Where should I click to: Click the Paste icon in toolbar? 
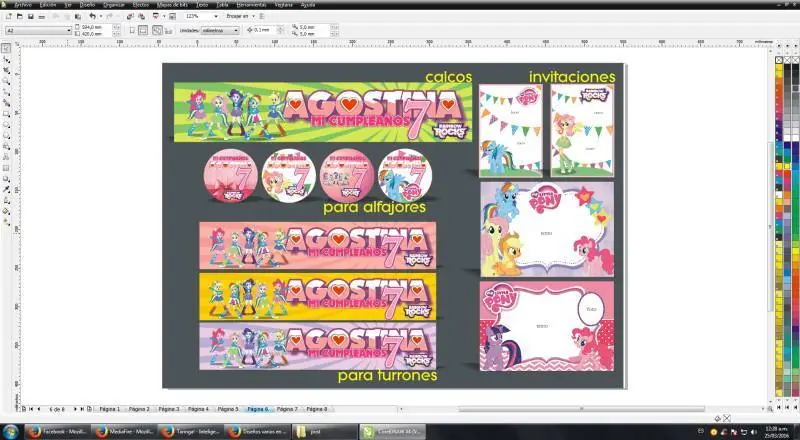(x=78, y=16)
